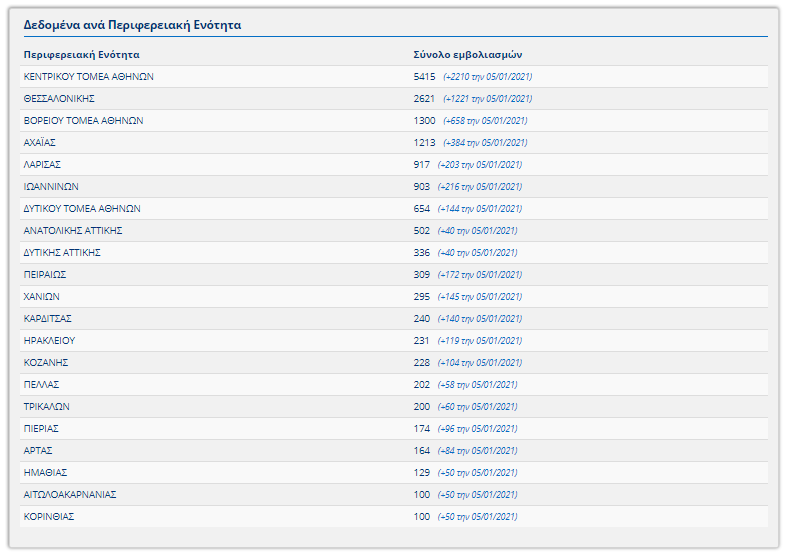This screenshot has height=556, width=788.
Task: Select the ΘΕΣΣΑΛΟΝΙΚΗΣ row name
Action: [58, 98]
